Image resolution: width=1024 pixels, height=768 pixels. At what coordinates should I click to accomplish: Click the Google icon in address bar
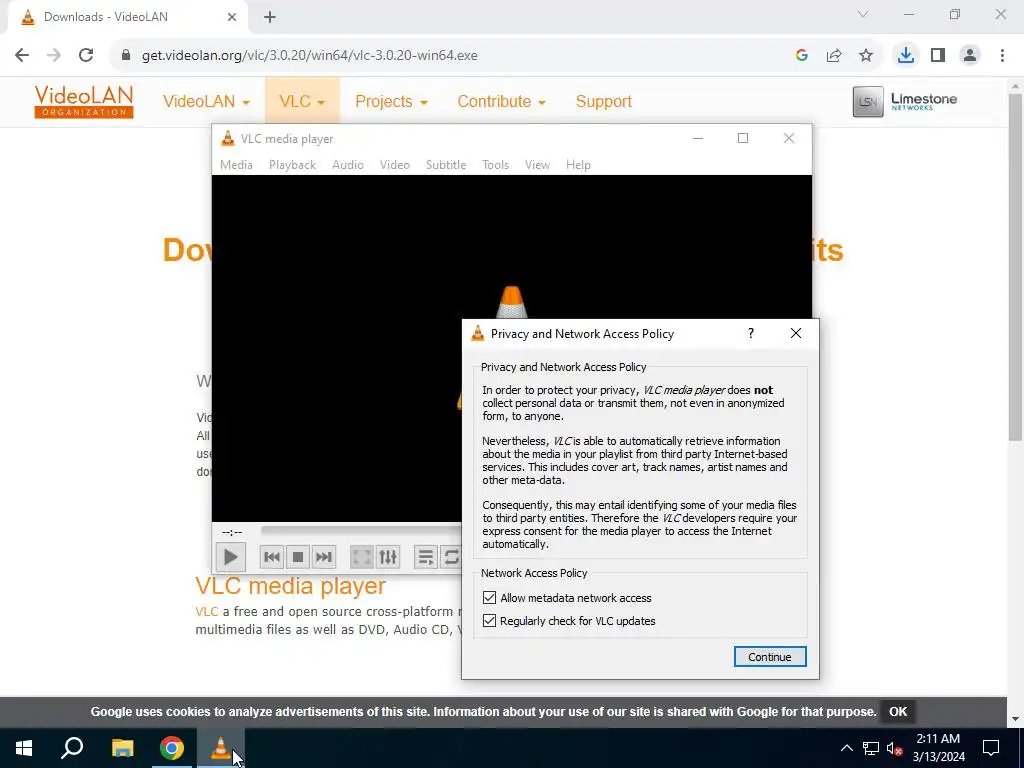802,56
